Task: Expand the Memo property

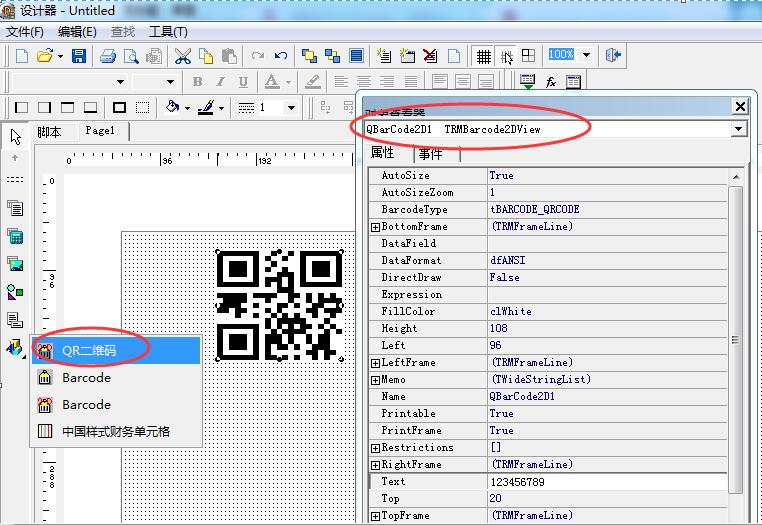Action: (x=375, y=380)
